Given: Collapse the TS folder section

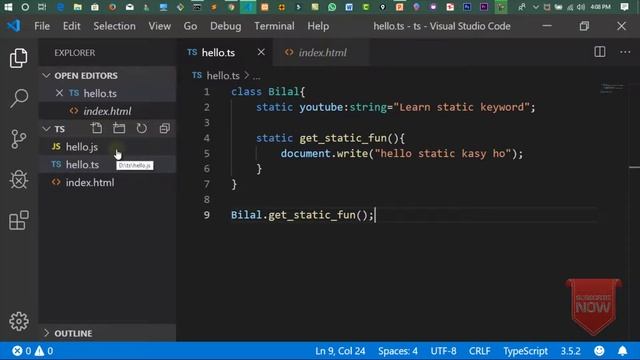Looking at the screenshot, I should tap(46, 129).
